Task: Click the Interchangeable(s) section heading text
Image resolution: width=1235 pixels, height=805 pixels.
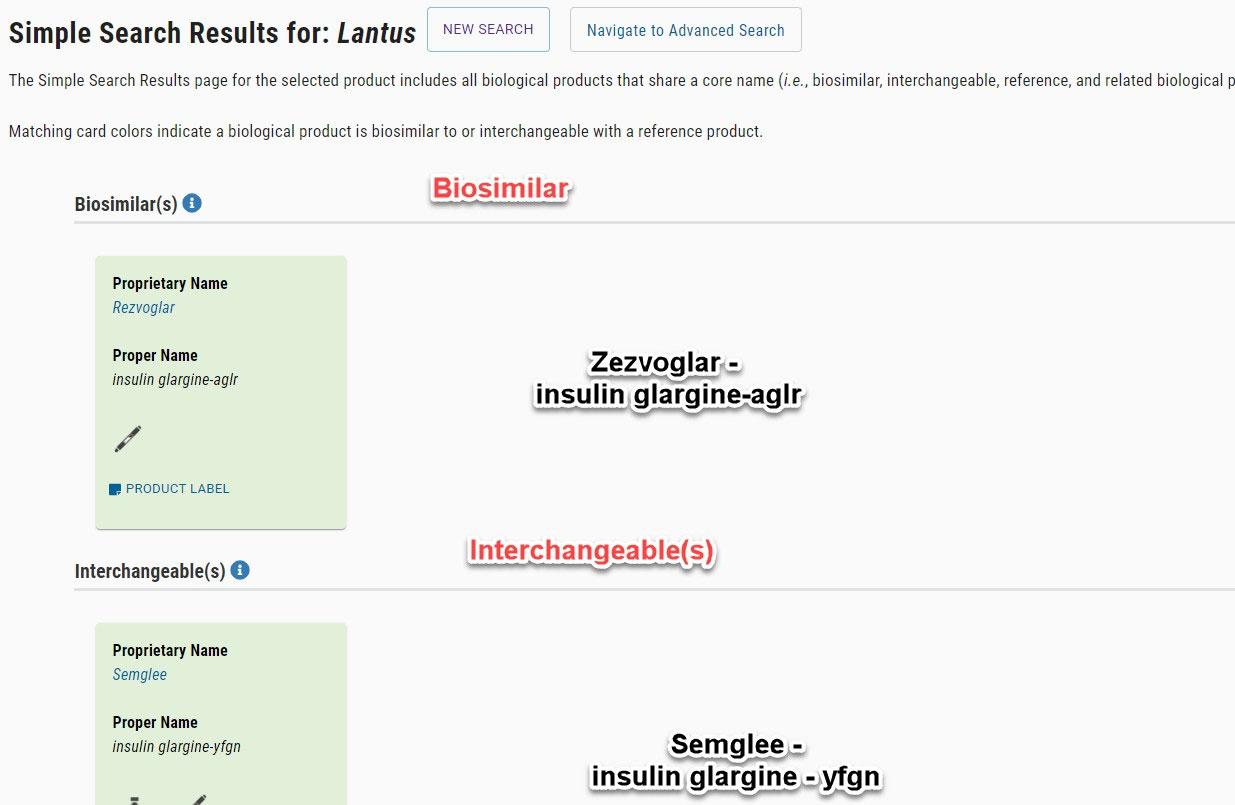Action: (150, 571)
